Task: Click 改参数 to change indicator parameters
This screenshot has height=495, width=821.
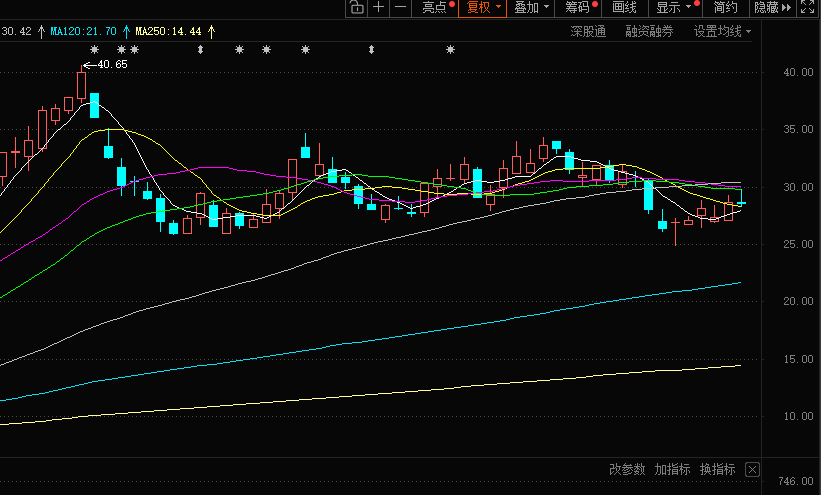Action: [627, 469]
